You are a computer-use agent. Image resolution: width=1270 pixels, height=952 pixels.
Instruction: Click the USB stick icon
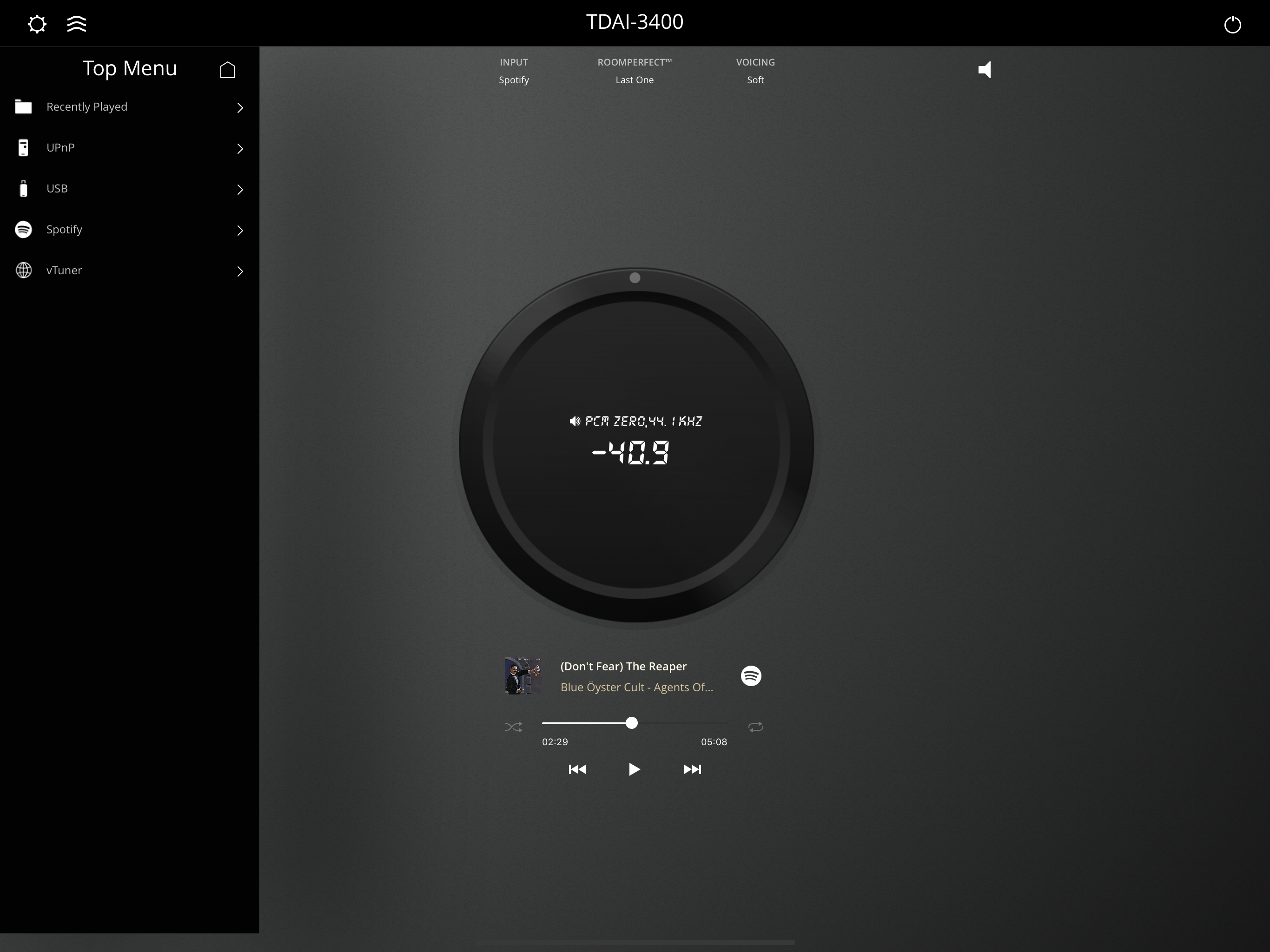click(23, 188)
